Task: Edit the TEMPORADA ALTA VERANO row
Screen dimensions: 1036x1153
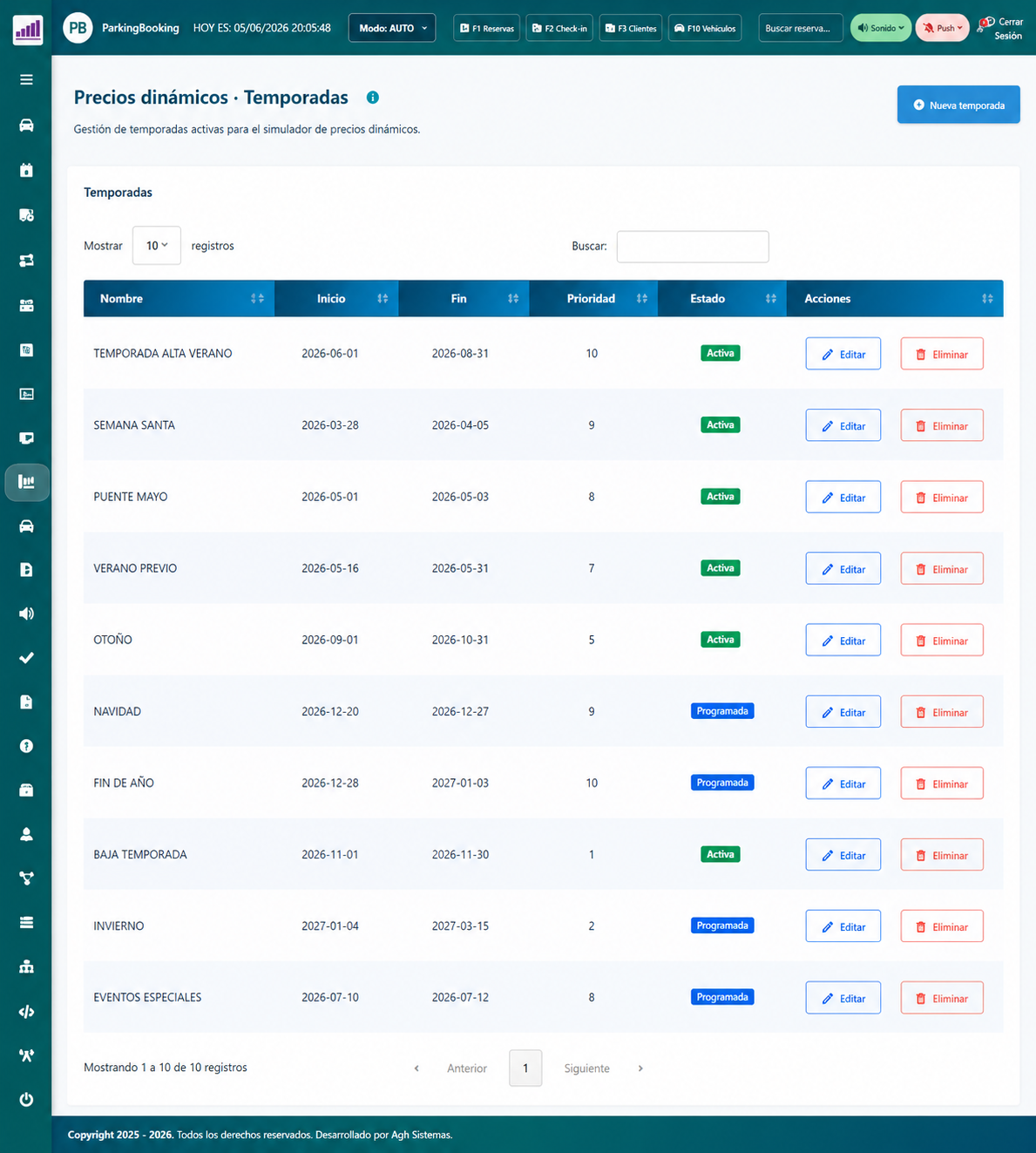Action: [843, 354]
